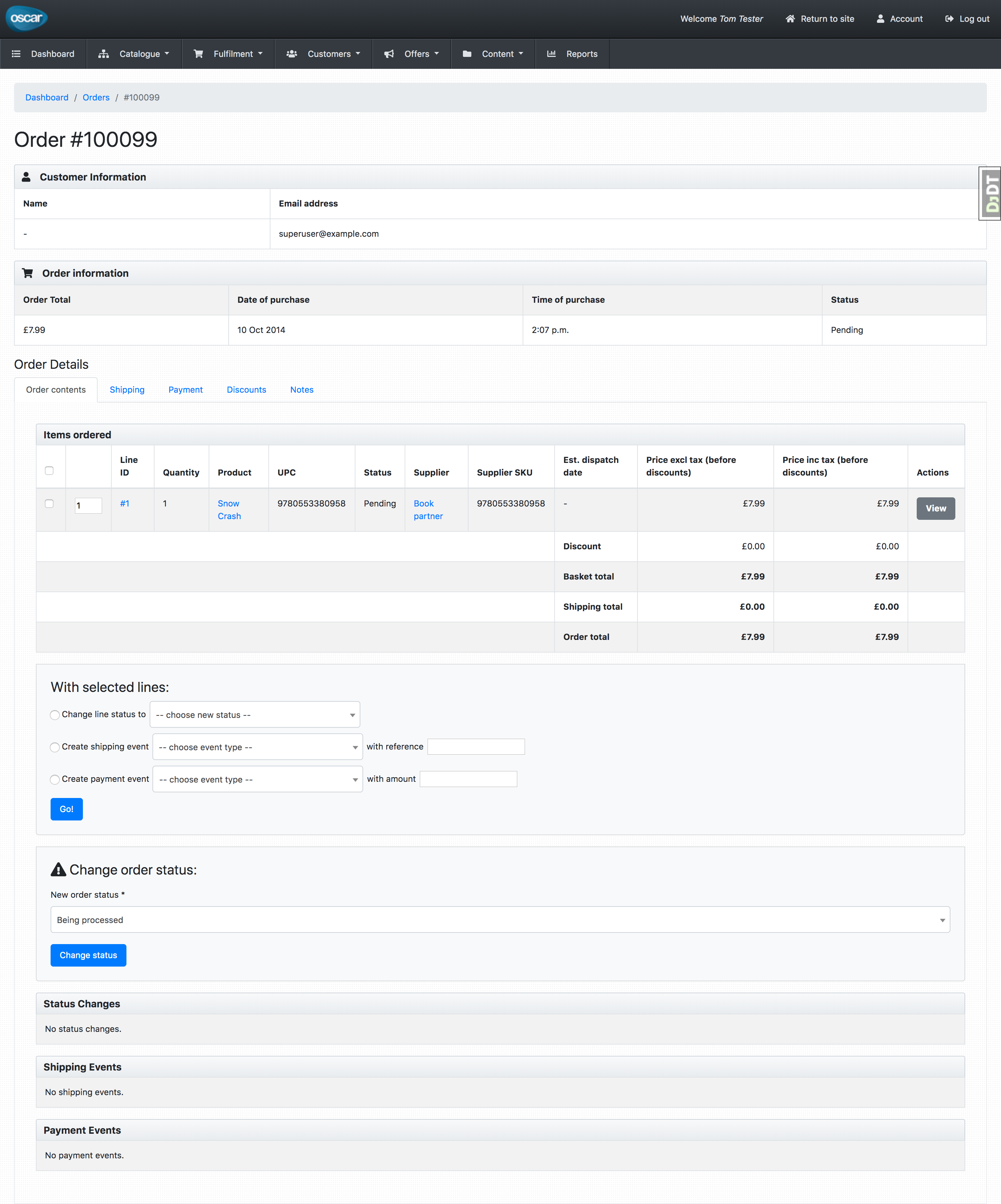Open the Book partner supplier link
Image resolution: width=1001 pixels, height=1204 pixels.
(x=428, y=510)
